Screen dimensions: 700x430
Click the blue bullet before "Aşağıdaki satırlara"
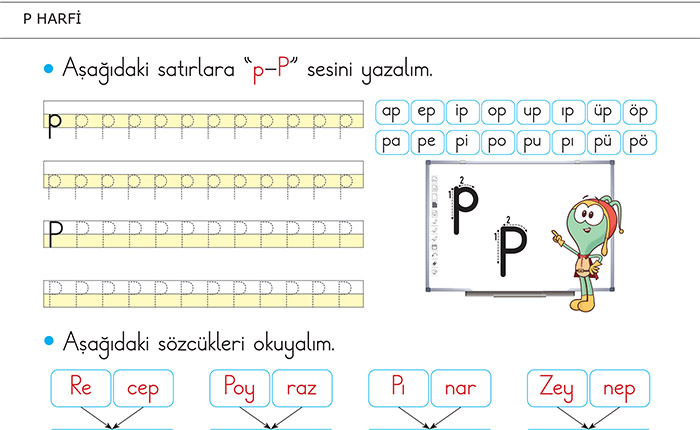click(x=47, y=70)
